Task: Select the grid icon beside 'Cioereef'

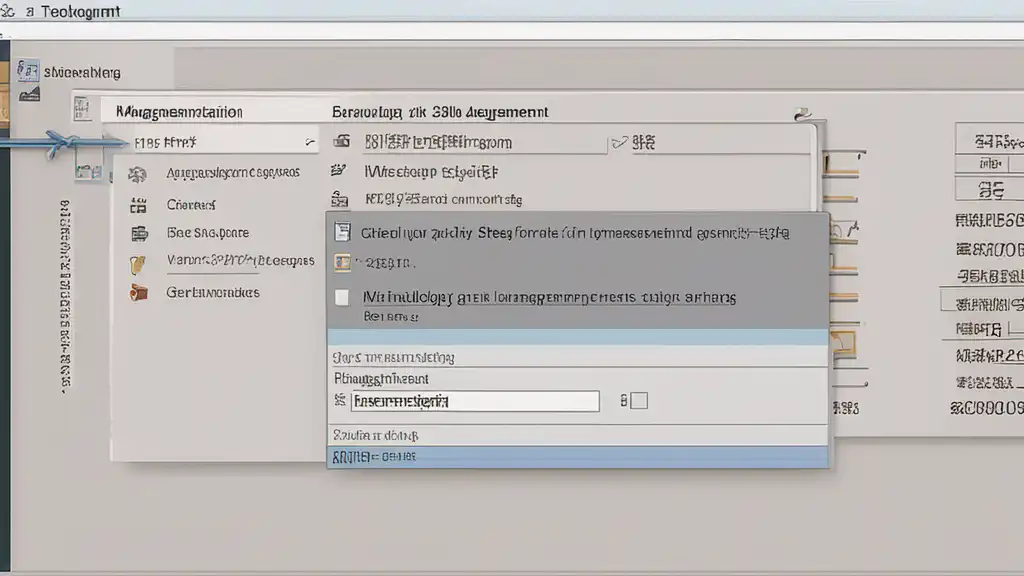Action: point(138,205)
